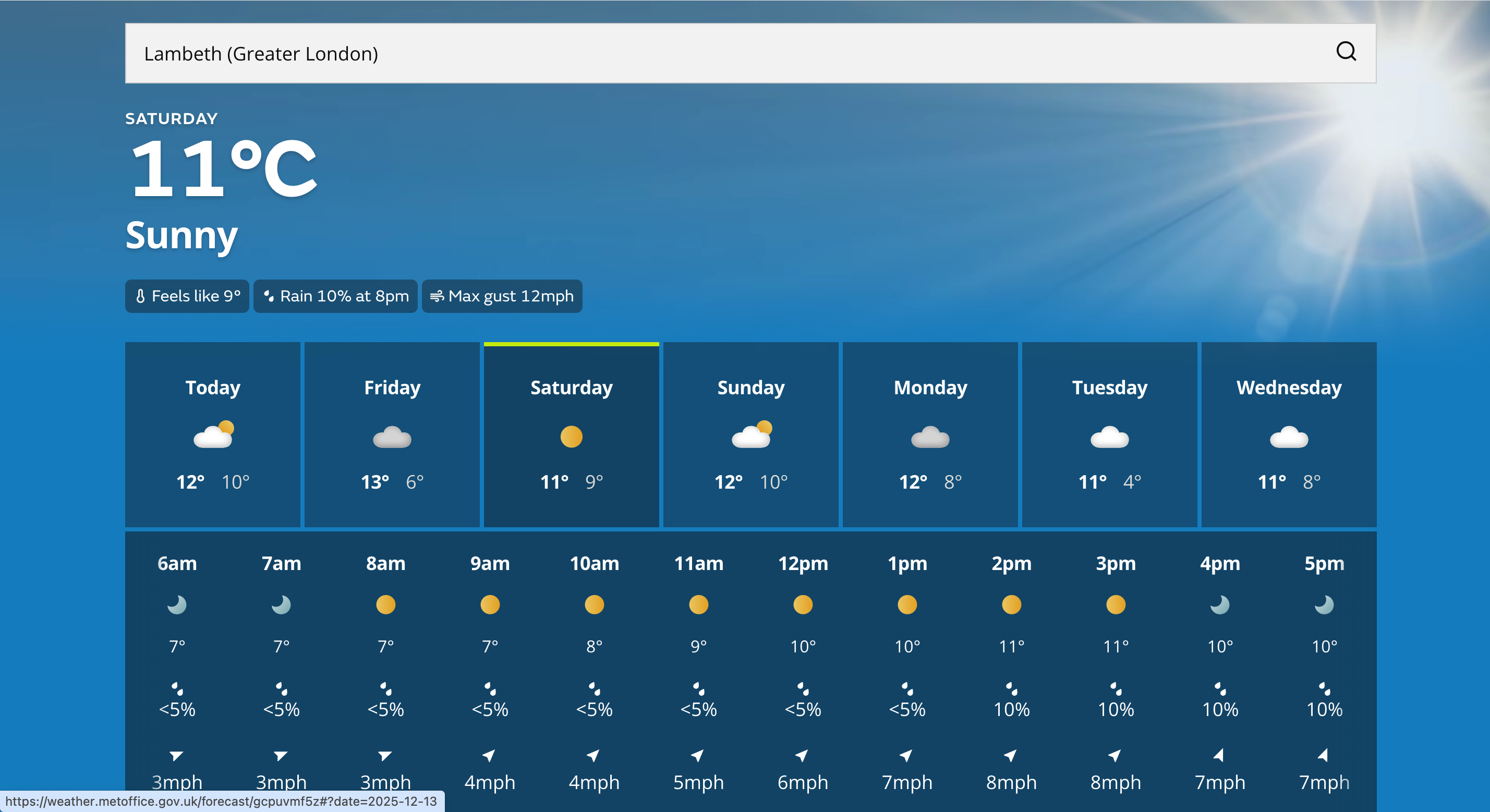Click the wind direction arrow for 9am

coord(489,755)
